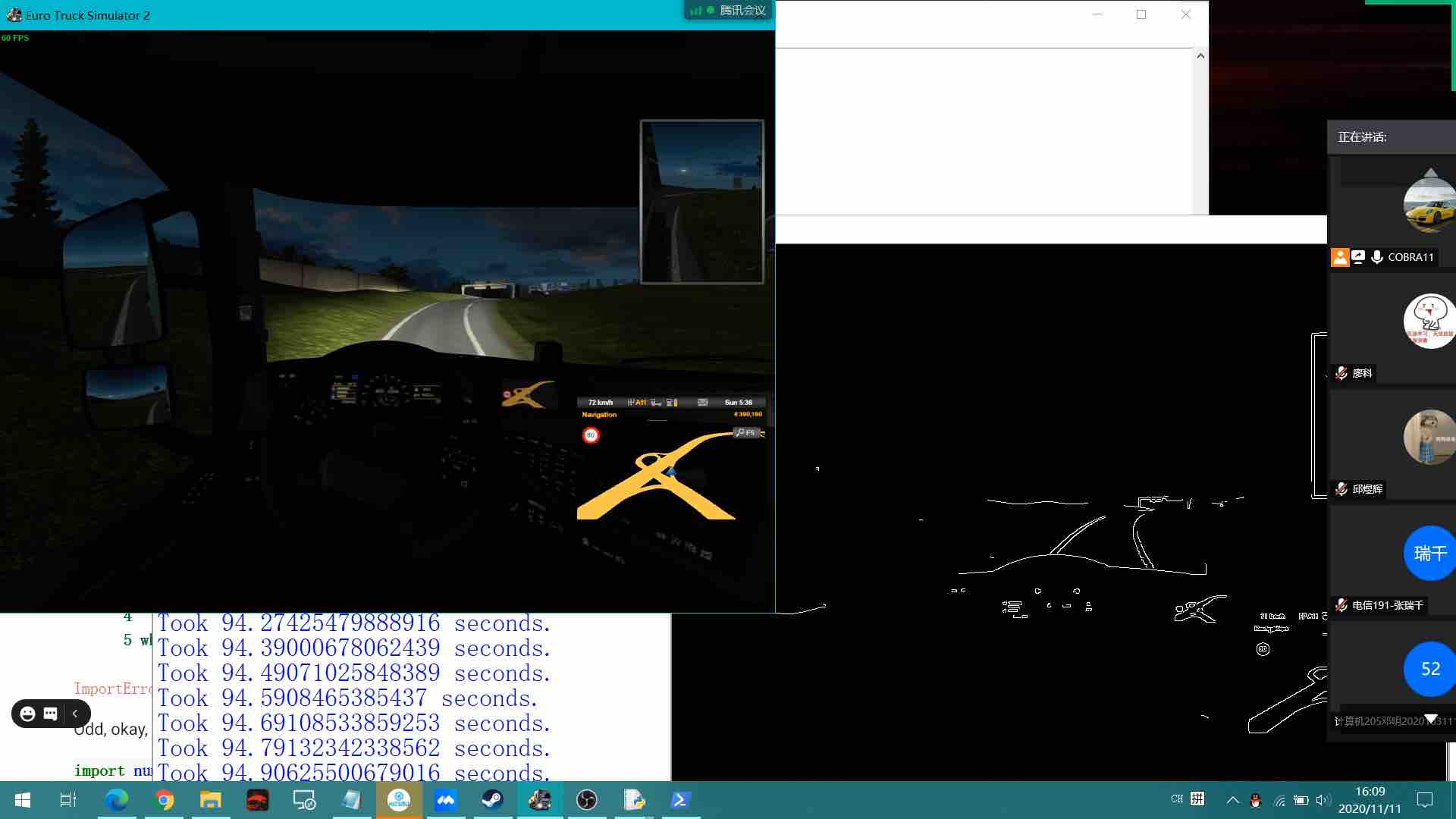
Task: Select COBRA11's yellow car avatar
Action: coord(1429,206)
